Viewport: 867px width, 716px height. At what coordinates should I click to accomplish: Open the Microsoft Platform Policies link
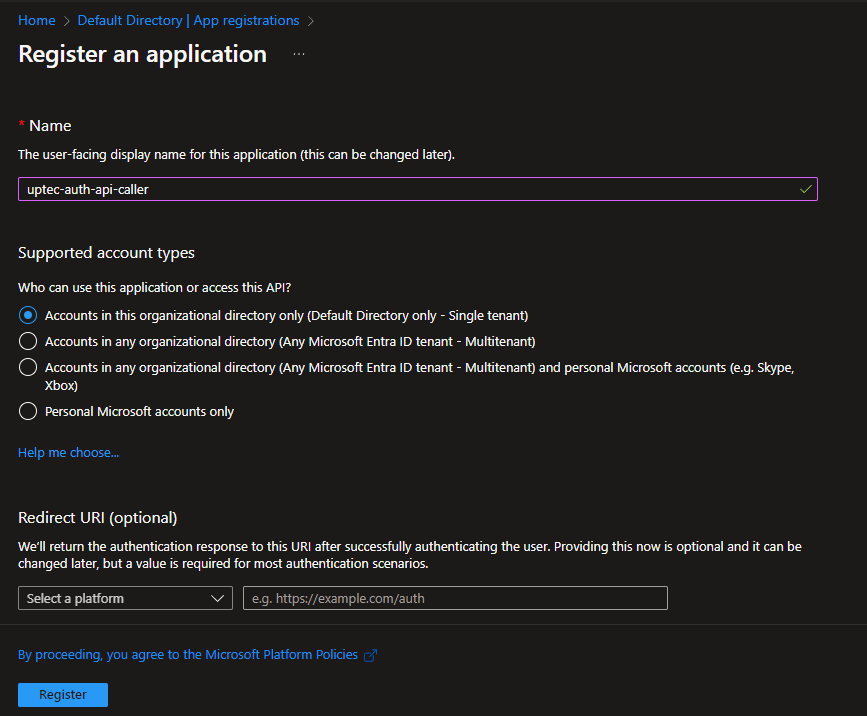click(188, 655)
